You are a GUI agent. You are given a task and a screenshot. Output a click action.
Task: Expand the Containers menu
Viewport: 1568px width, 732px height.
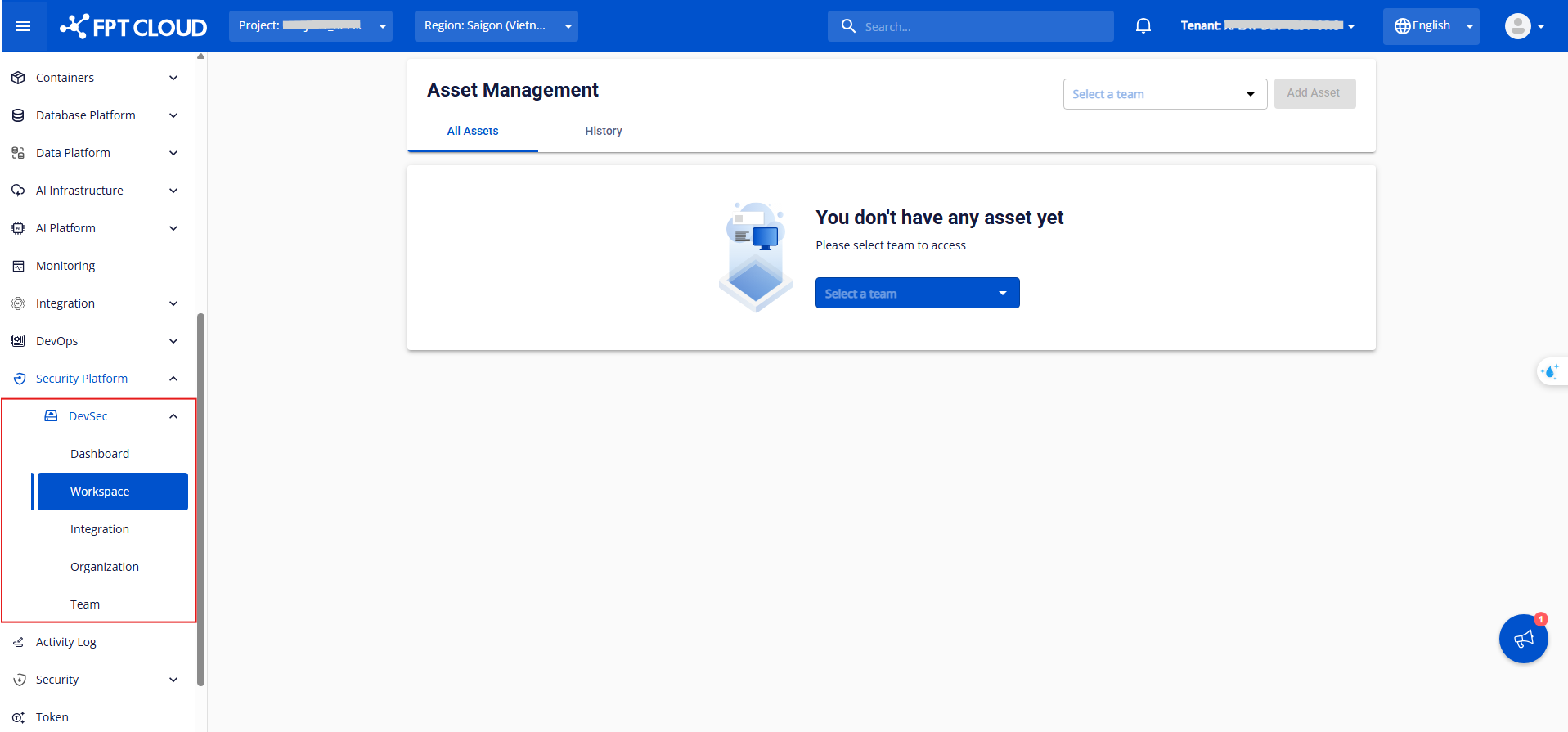pyautogui.click(x=173, y=78)
